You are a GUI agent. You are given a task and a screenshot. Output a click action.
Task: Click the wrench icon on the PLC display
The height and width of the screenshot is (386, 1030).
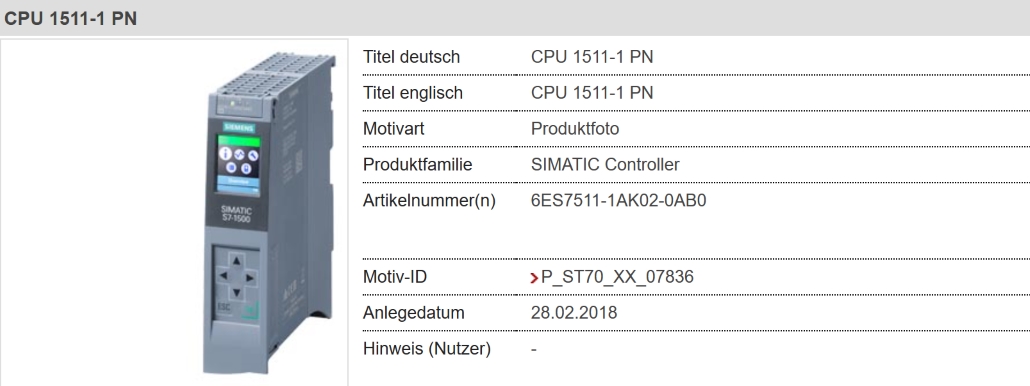253,155
